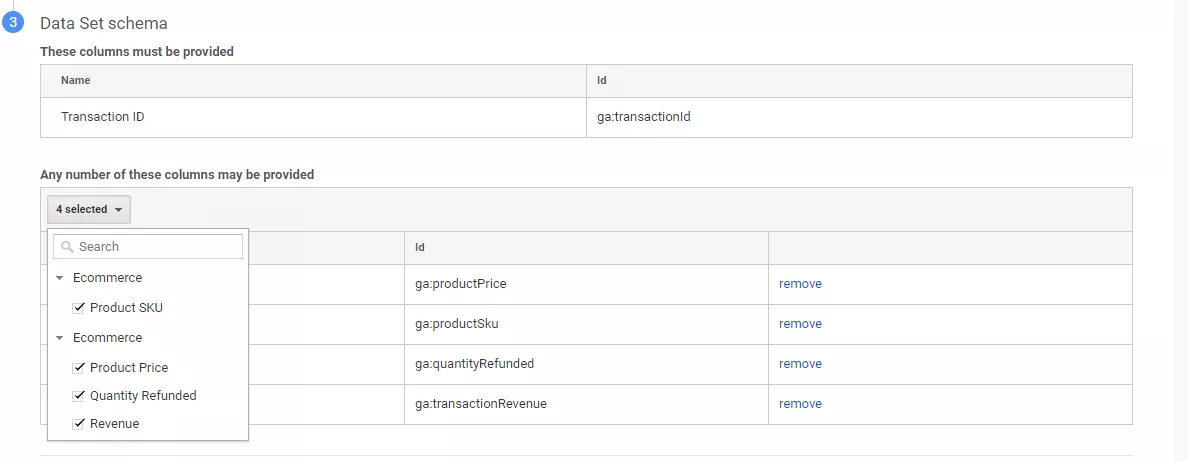The image size is (1188, 462).
Task: Uncheck the Product SKU checkbox
Action: tap(77, 307)
